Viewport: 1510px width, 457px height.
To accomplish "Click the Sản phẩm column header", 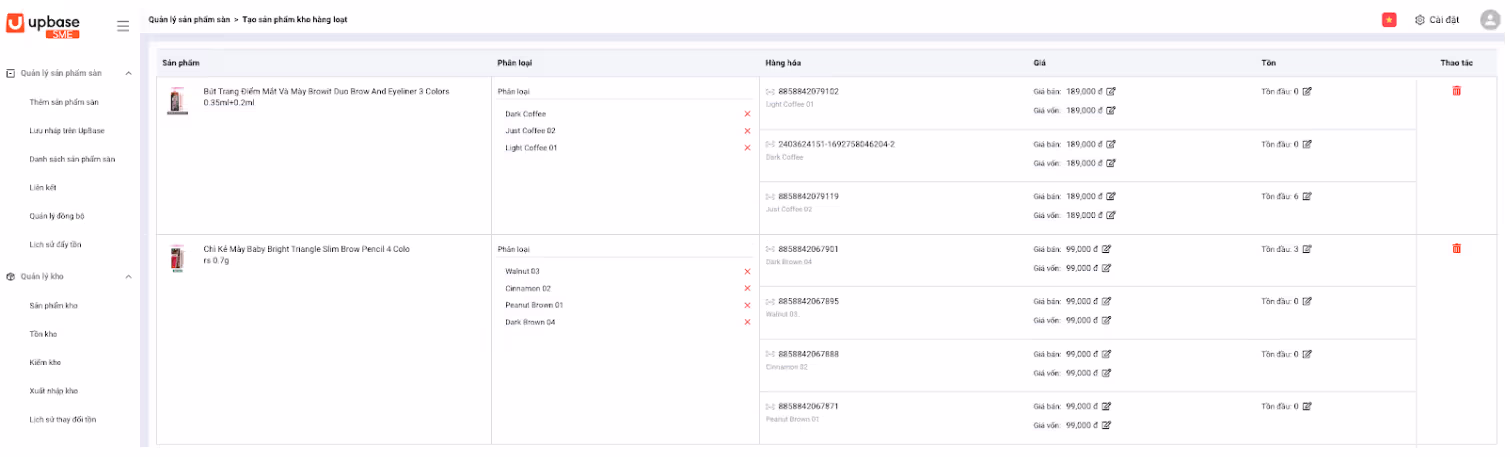I will 181,63.
